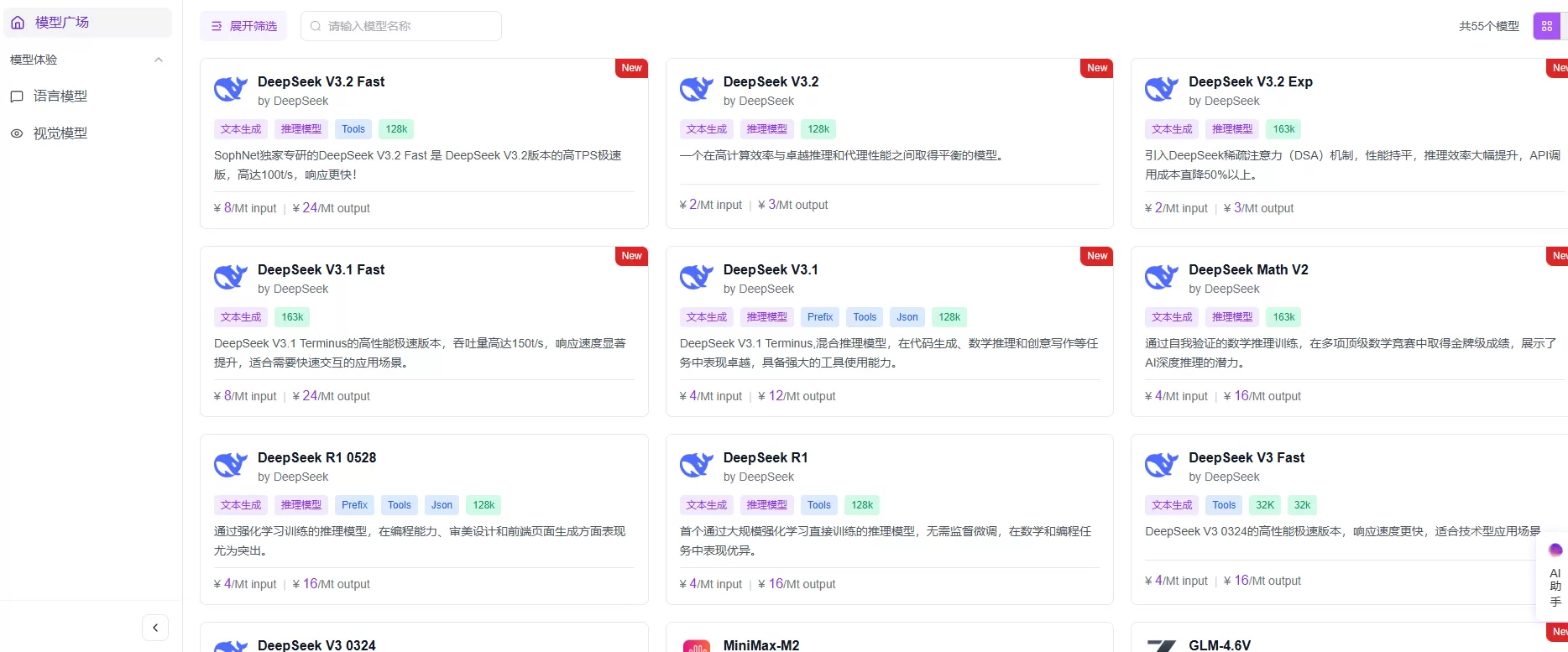Click the ¥24/Mt output price of DeepSeek V3.2 Fast

331,208
